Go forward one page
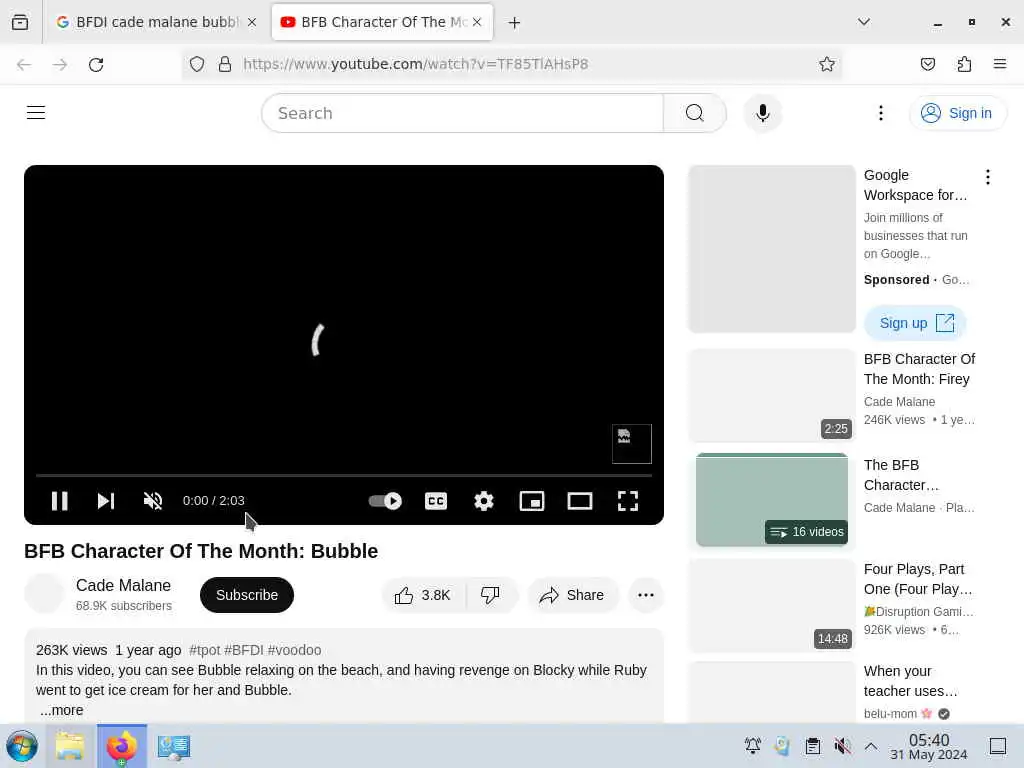The width and height of the screenshot is (1024, 768). (x=60, y=64)
